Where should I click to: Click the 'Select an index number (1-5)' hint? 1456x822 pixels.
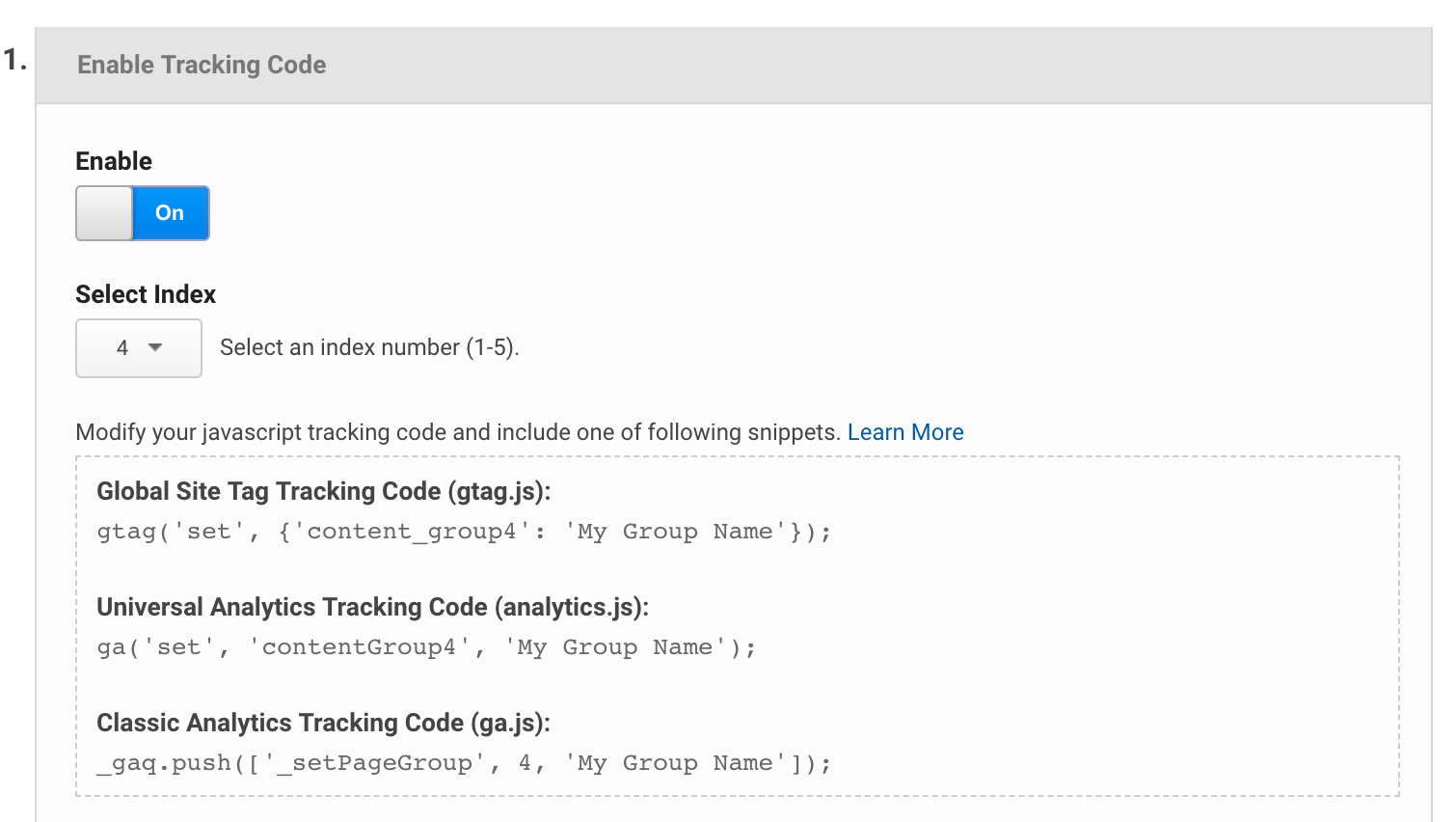coord(369,347)
